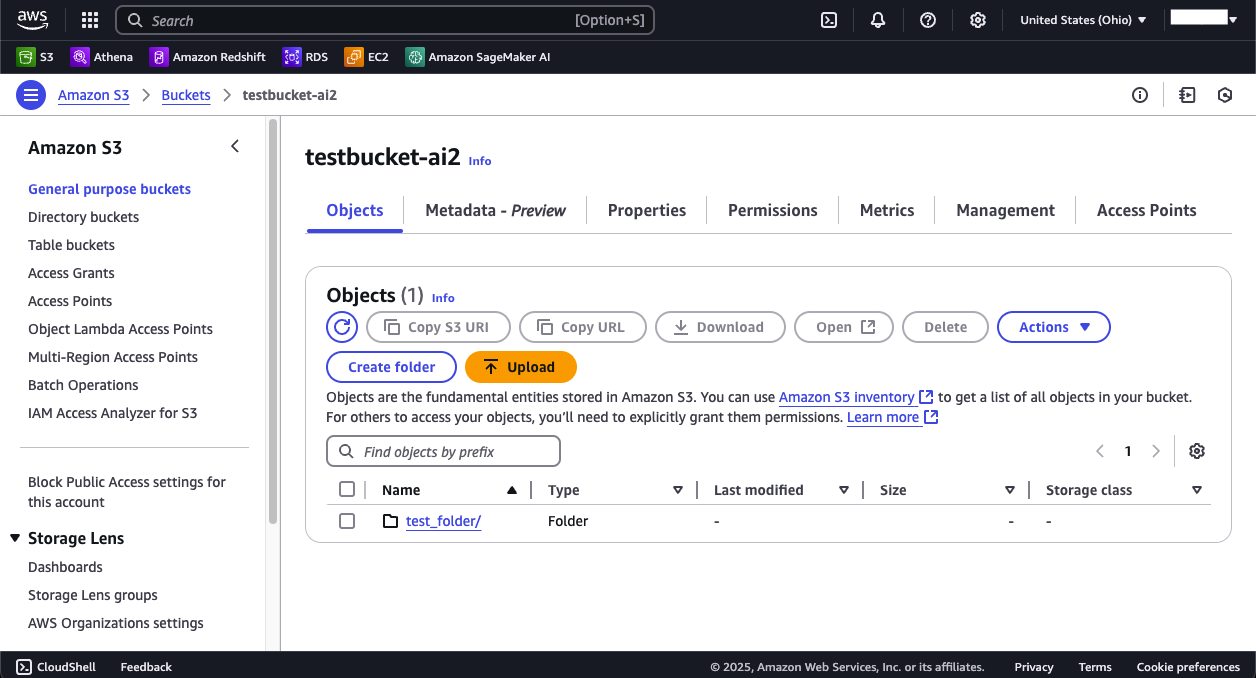This screenshot has height=678, width=1256.
Task: Click external link icon beside Amazon S3 inventory
Action: (x=927, y=397)
